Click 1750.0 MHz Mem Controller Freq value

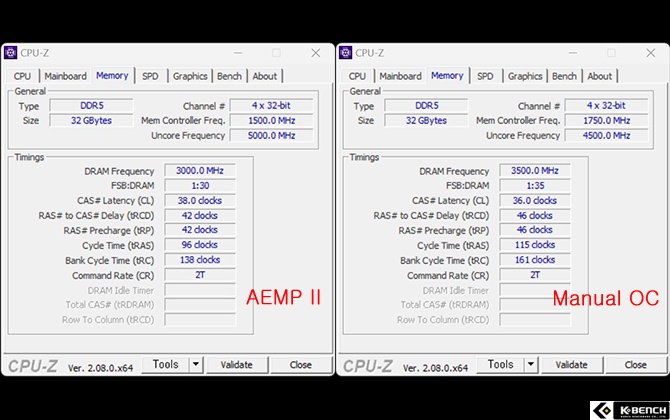click(x=607, y=120)
